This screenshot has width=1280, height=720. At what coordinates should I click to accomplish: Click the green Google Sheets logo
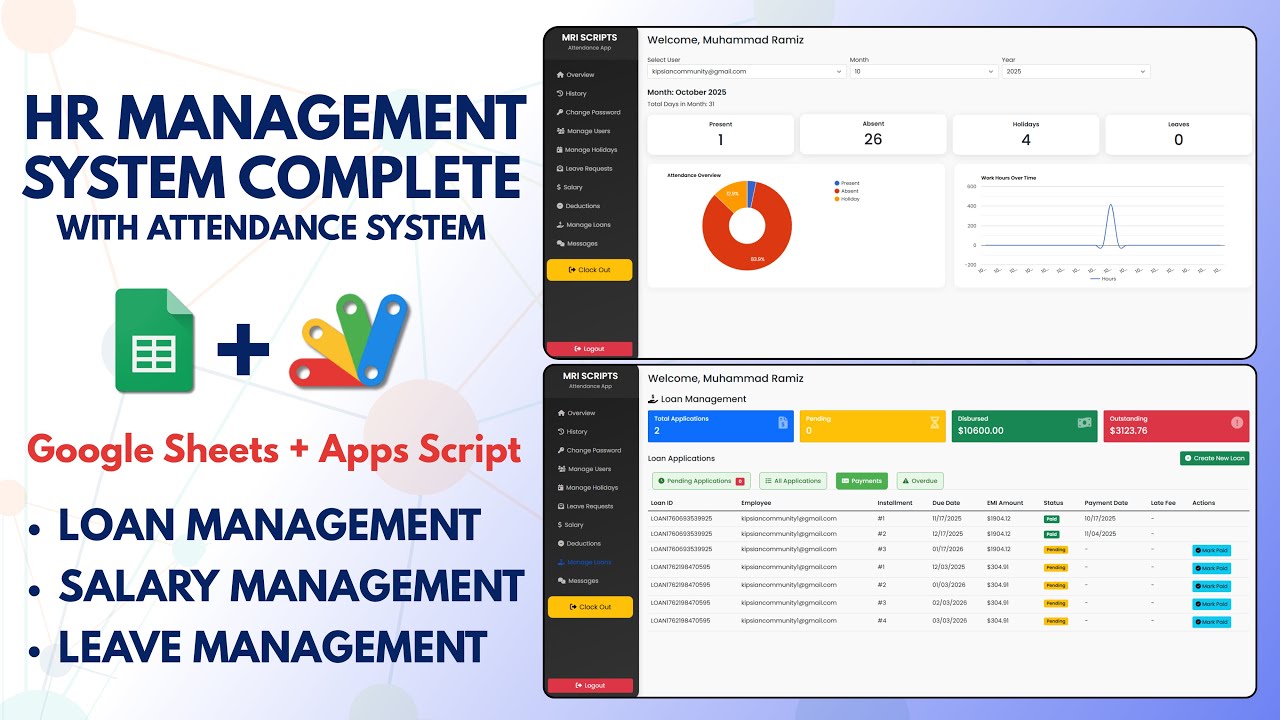(154, 340)
